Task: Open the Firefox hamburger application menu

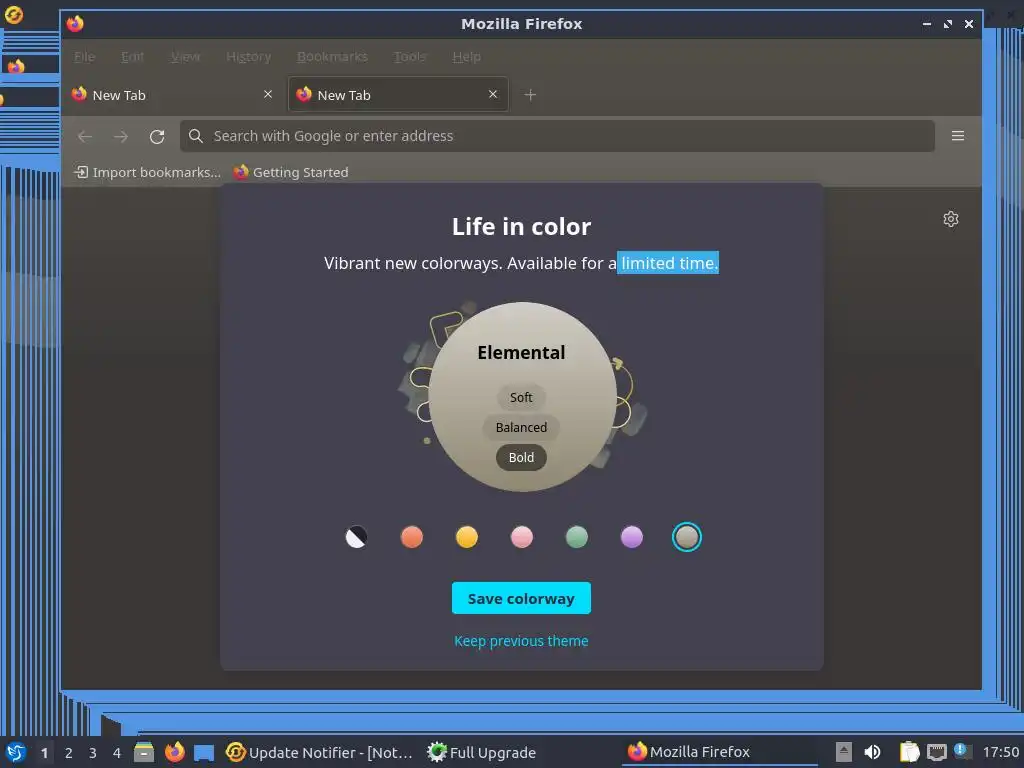Action: pos(957,136)
